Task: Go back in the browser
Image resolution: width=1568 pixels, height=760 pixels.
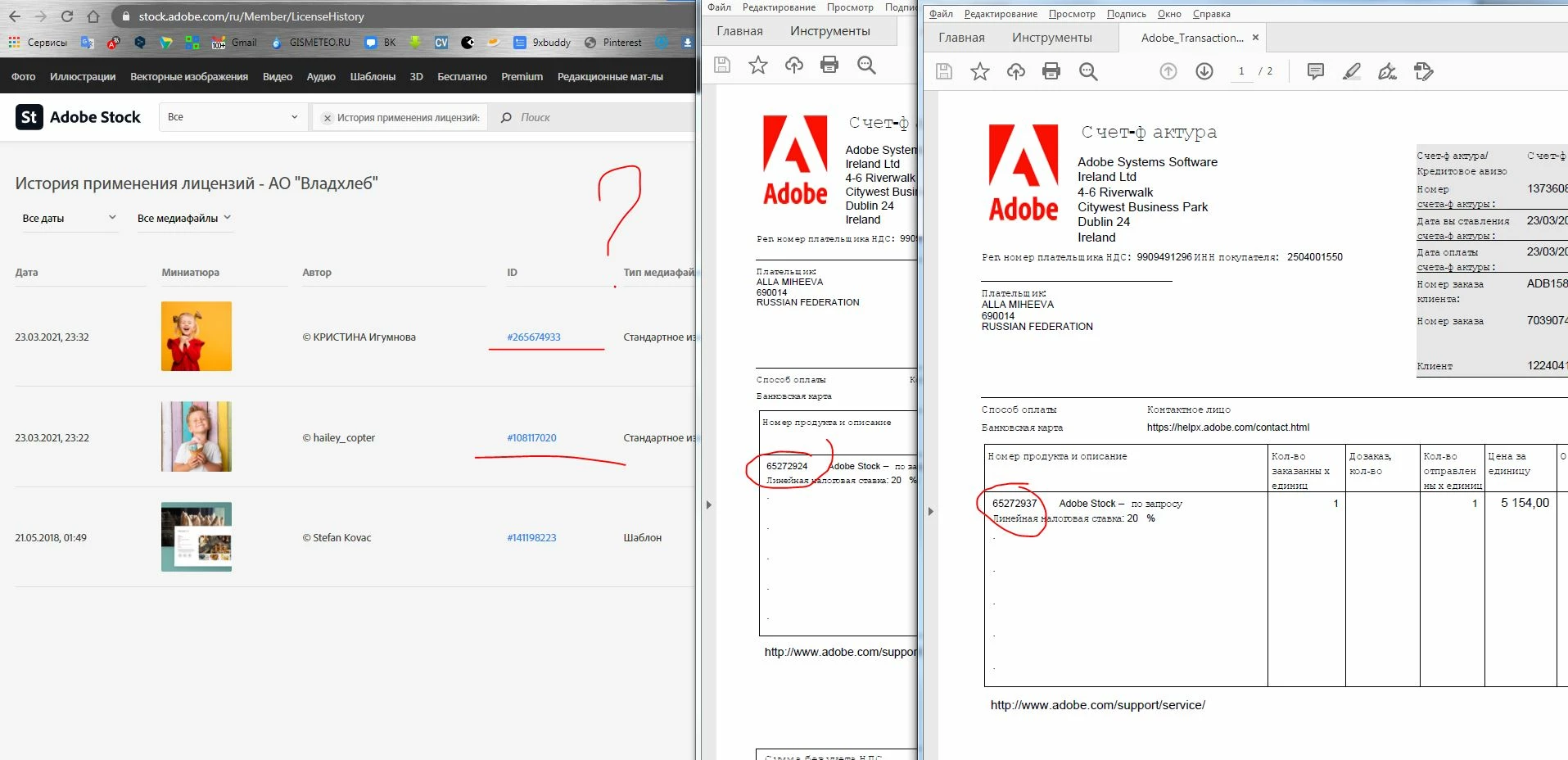Action: 15,16
